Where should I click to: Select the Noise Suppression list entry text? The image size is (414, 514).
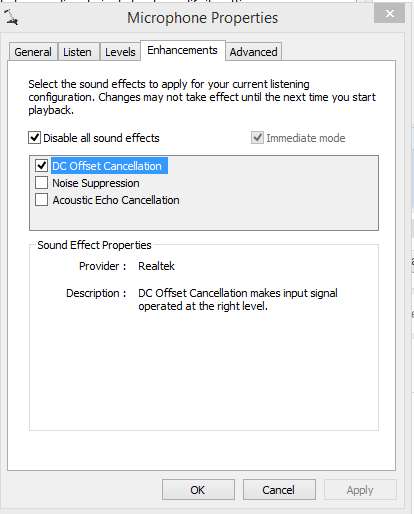click(96, 183)
